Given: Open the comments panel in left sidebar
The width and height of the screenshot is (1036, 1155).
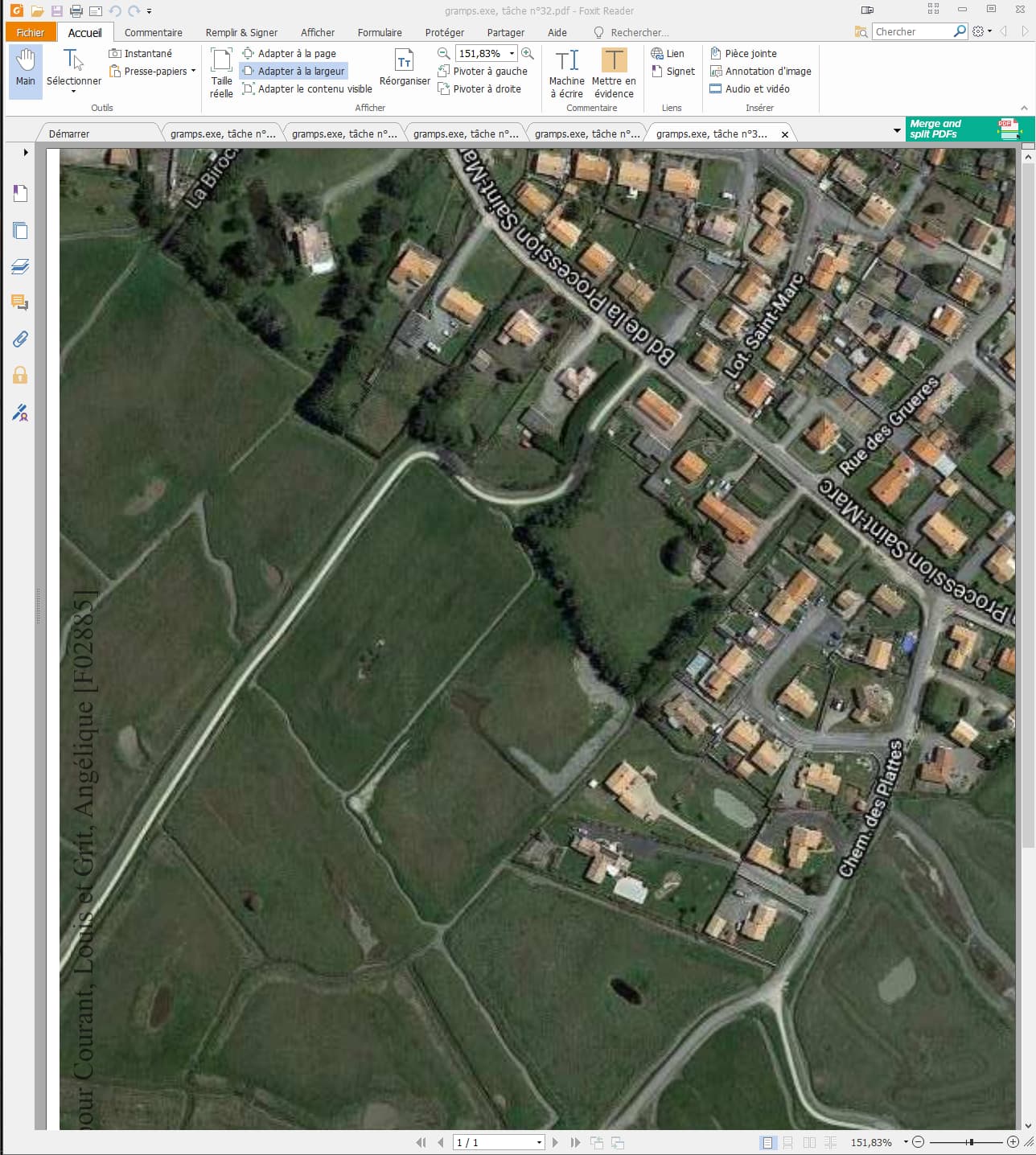Looking at the screenshot, I should click(20, 302).
